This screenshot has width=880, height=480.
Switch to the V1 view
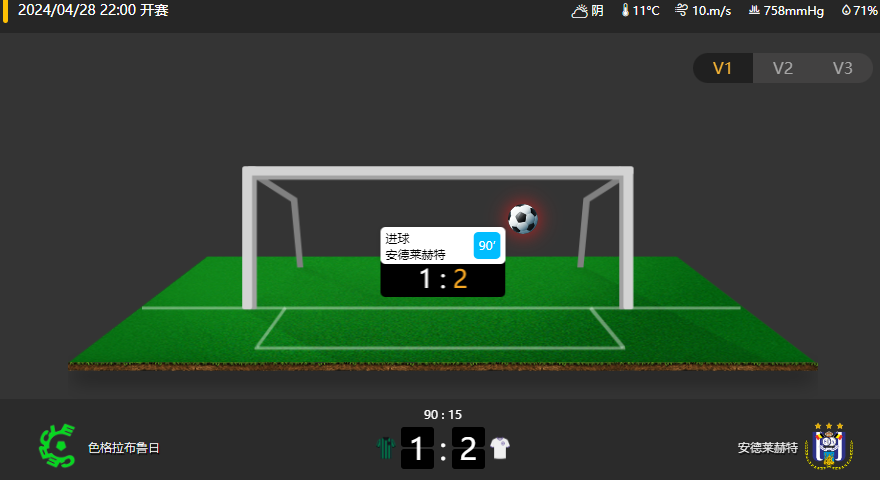(x=722, y=68)
